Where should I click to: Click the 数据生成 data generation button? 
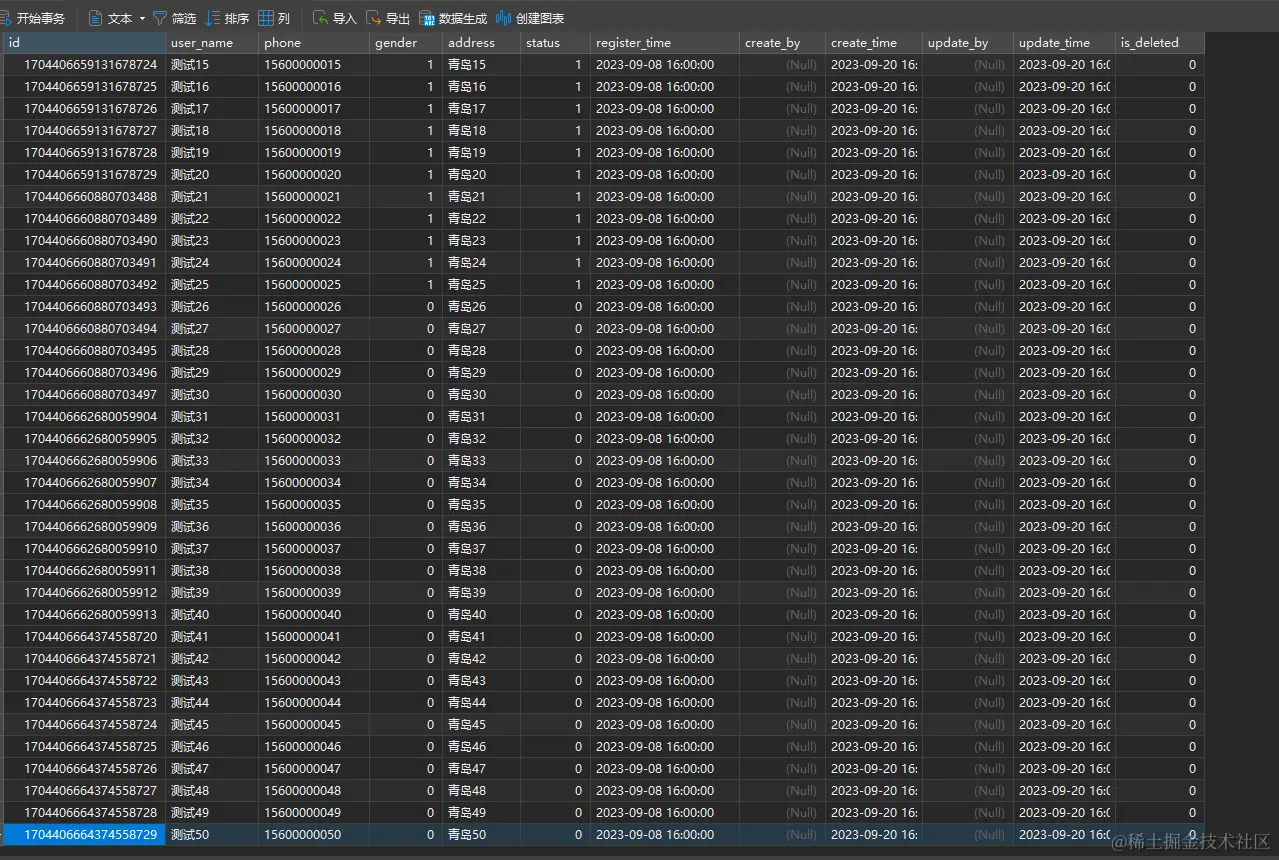point(453,18)
